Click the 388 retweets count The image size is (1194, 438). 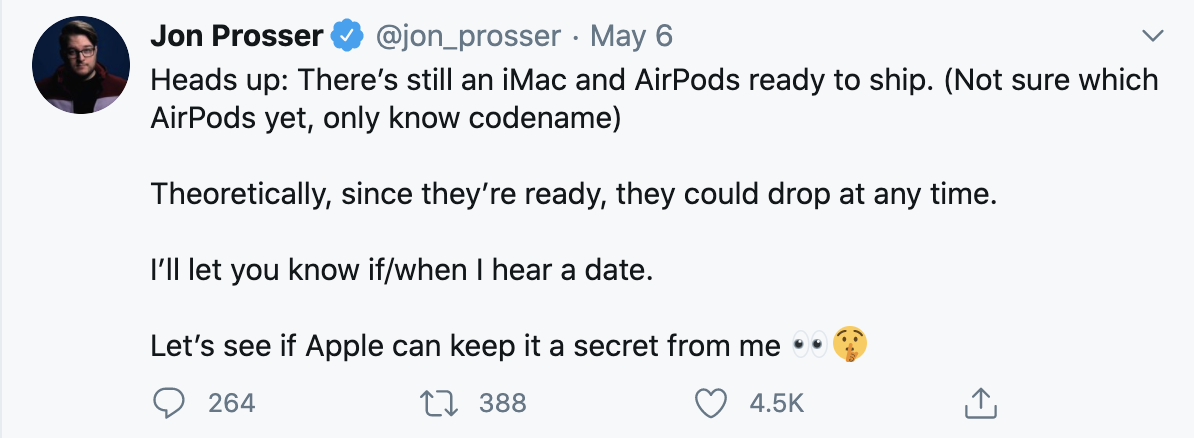point(502,403)
